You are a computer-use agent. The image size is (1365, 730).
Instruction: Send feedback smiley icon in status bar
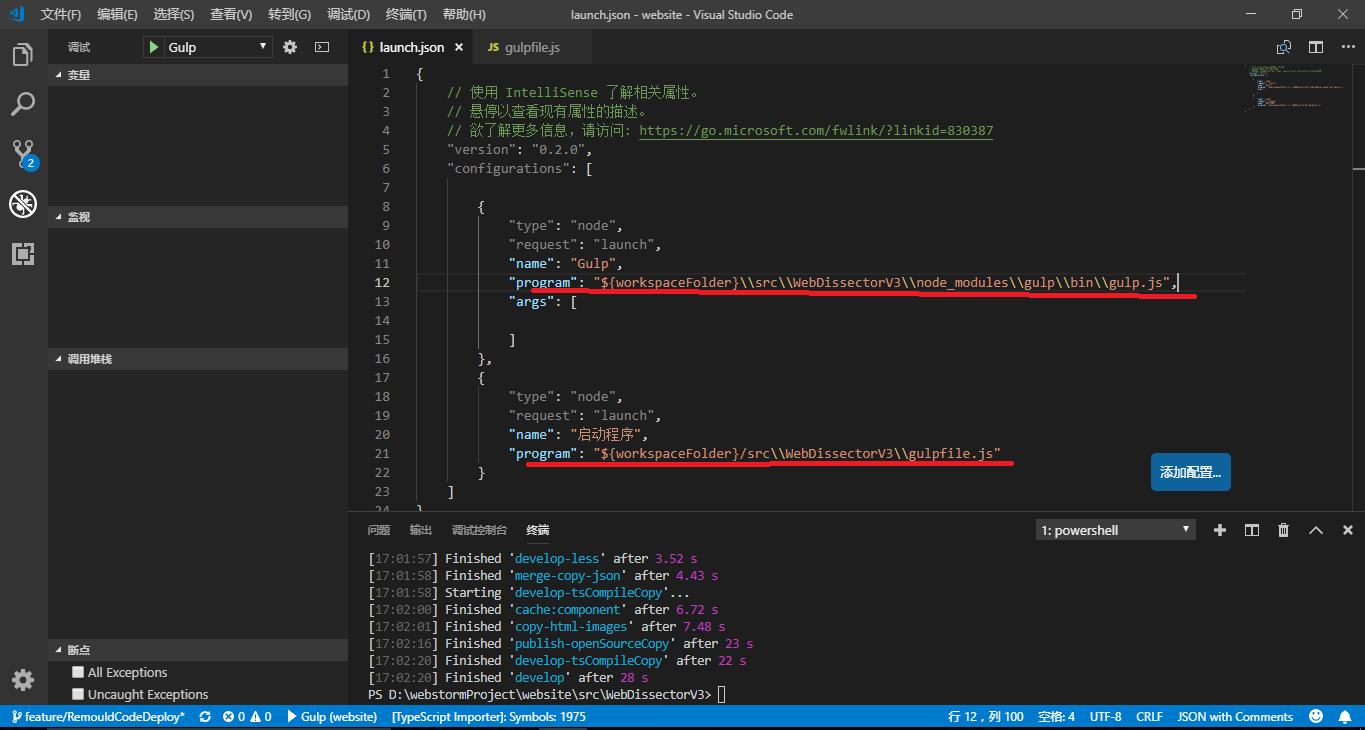[1316, 717]
